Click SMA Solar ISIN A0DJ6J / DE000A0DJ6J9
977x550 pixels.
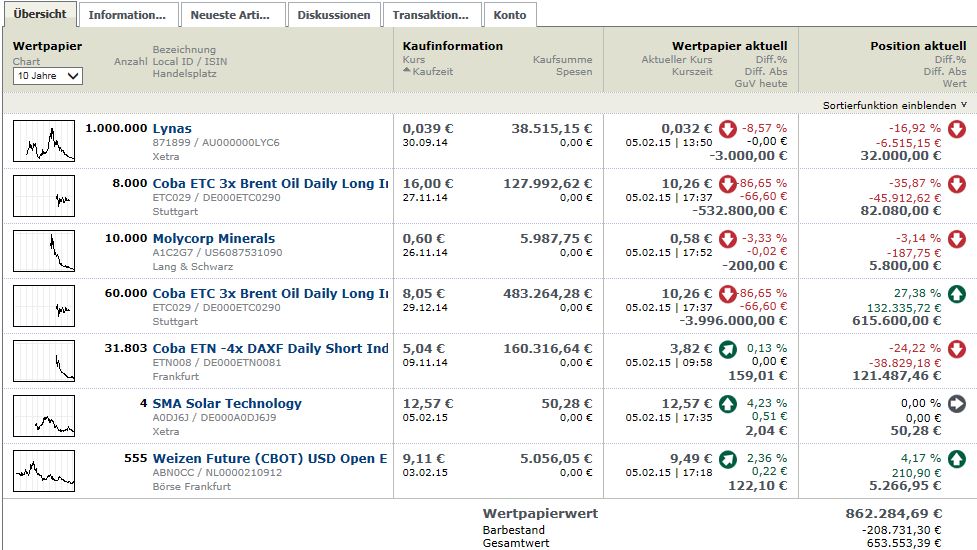click(x=214, y=417)
